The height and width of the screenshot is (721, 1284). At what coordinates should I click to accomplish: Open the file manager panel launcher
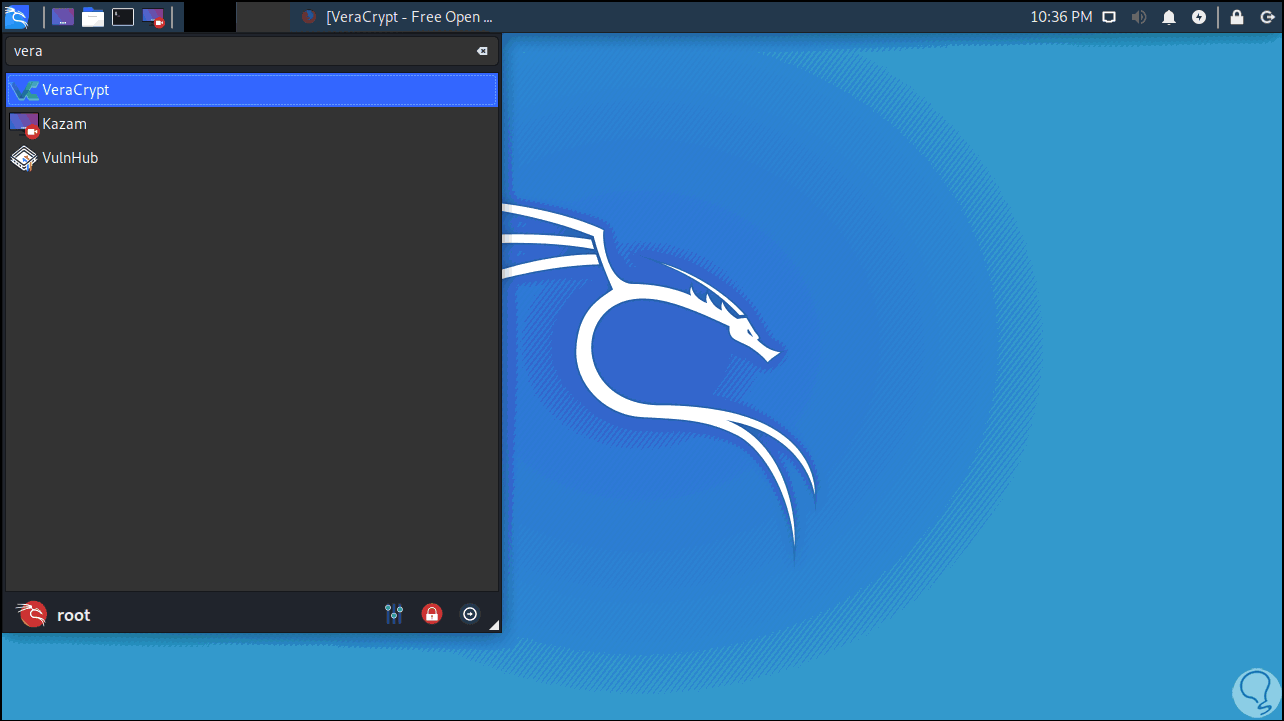coord(93,17)
